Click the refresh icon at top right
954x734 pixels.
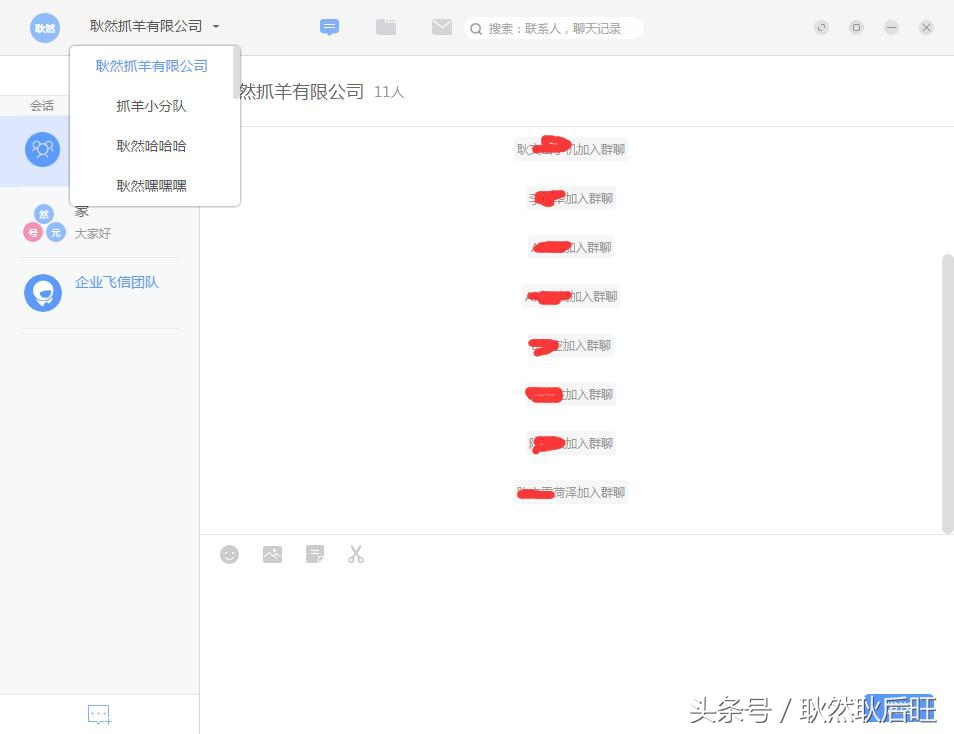[820, 27]
